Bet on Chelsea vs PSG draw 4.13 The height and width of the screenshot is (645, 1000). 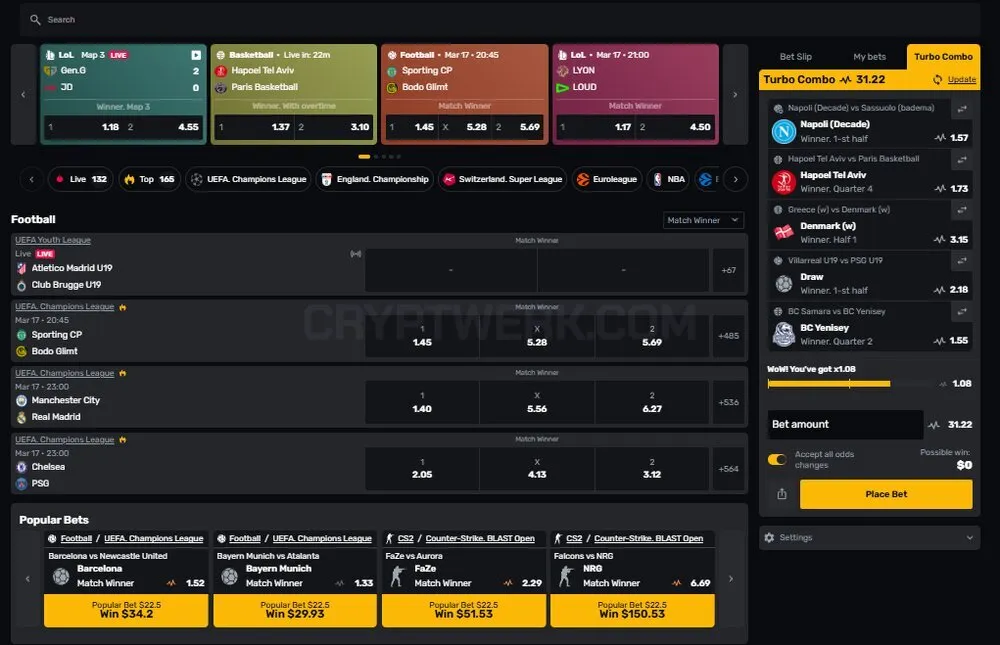[x=537, y=469]
